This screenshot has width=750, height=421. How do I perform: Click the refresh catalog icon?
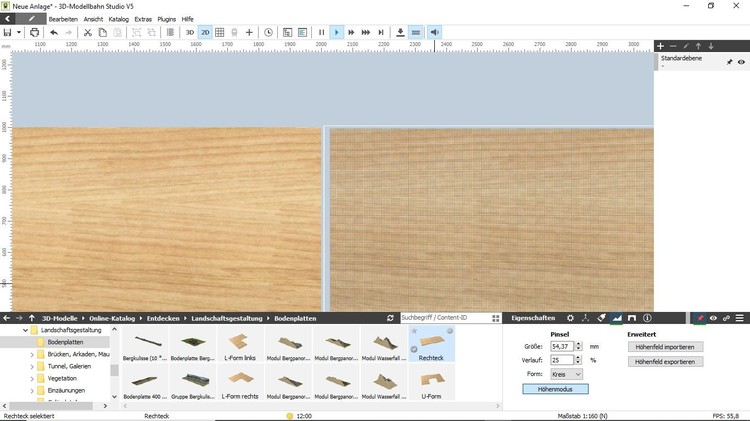click(390, 318)
